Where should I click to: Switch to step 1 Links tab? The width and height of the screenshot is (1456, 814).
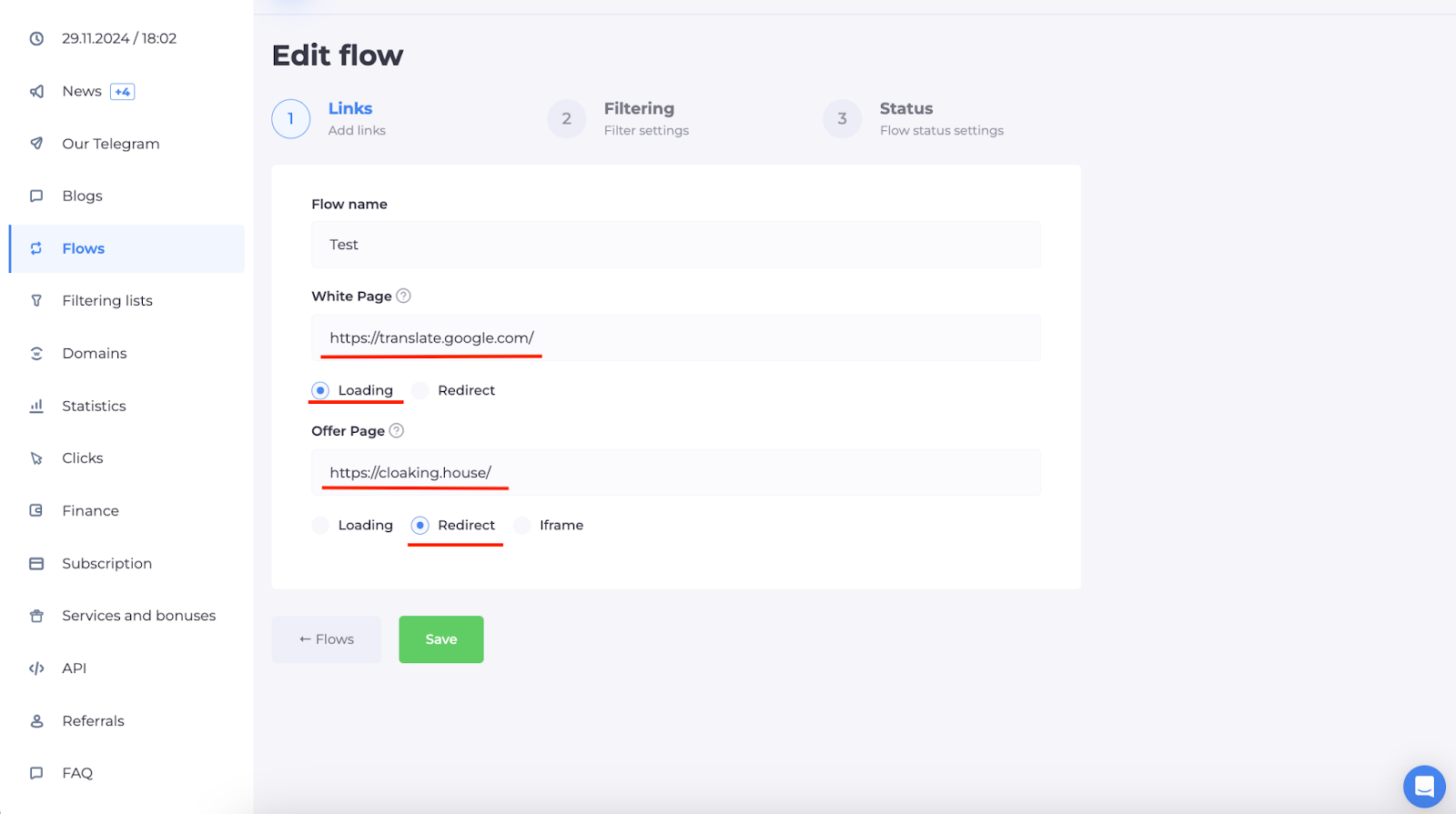[329, 118]
